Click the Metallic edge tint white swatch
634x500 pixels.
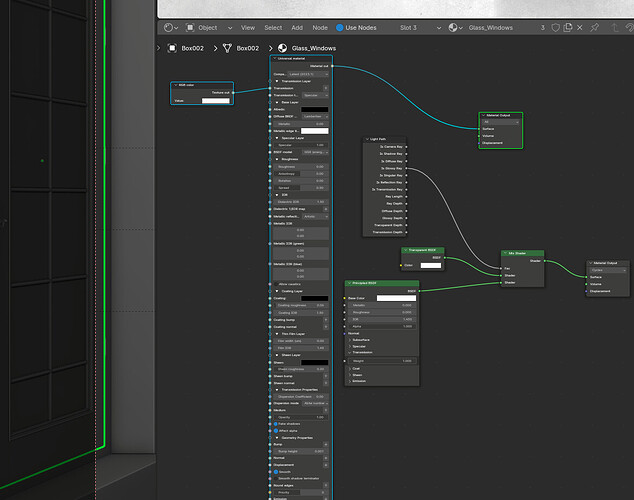pyautogui.click(x=315, y=131)
